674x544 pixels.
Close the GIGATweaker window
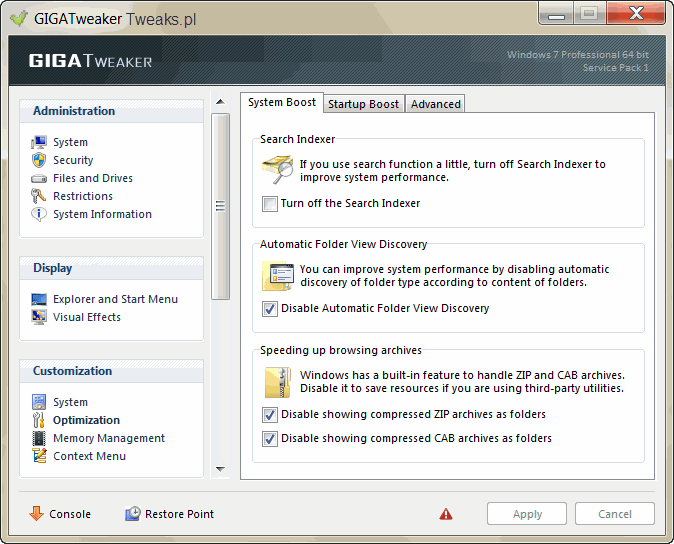click(x=636, y=14)
